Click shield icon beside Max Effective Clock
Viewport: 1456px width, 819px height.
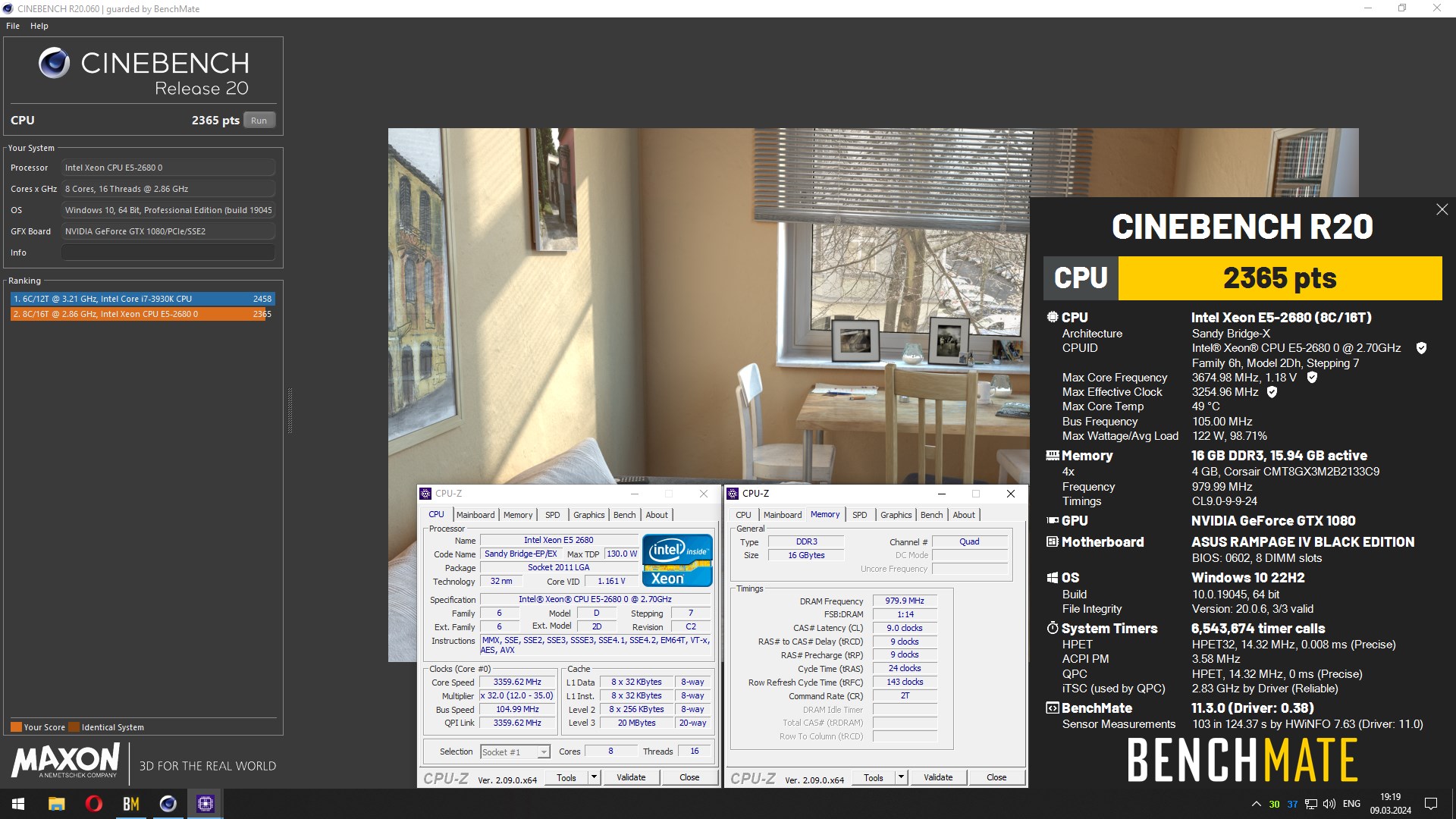[1272, 392]
